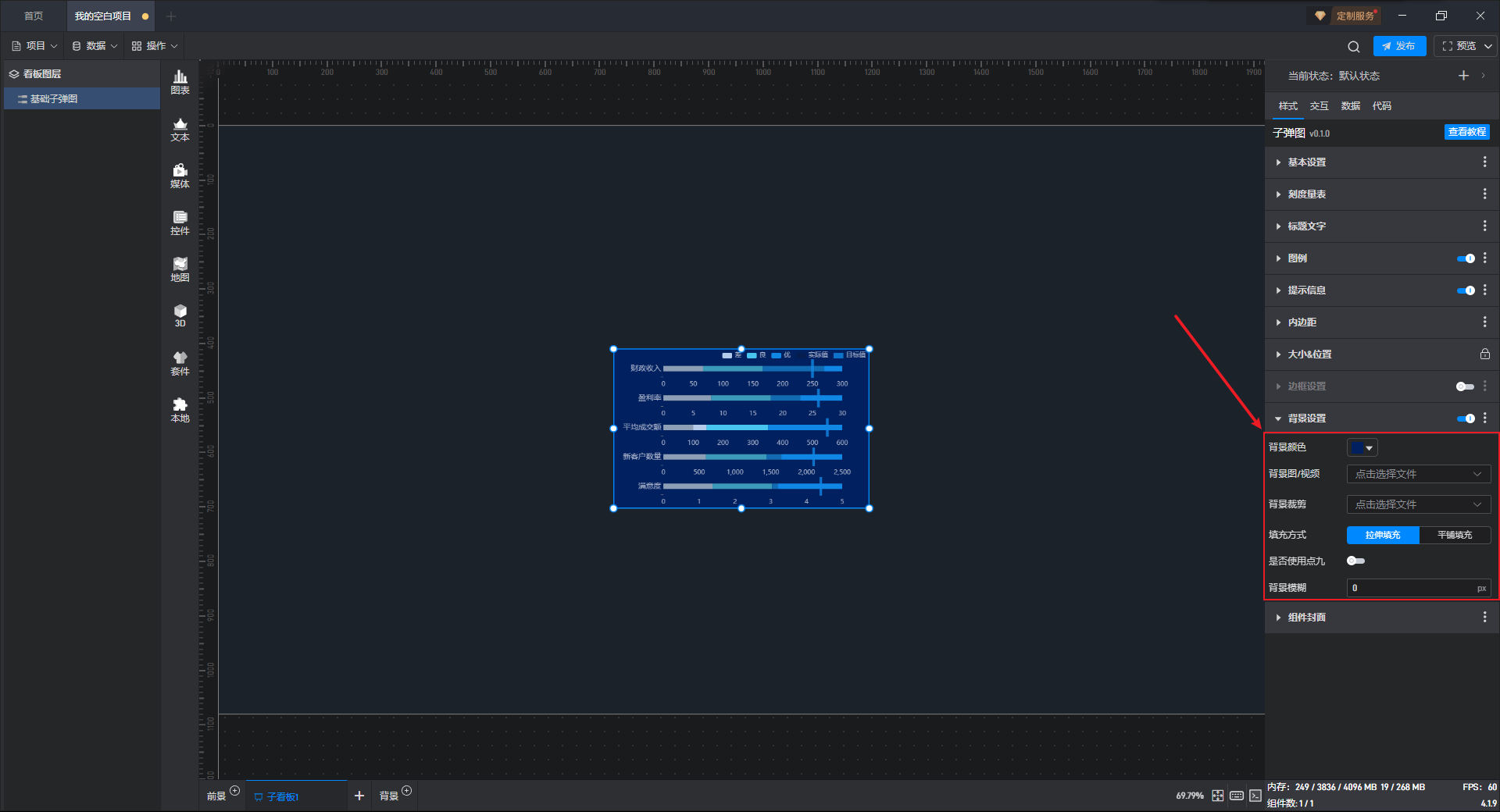Add a new state with plus icon

[1463, 76]
